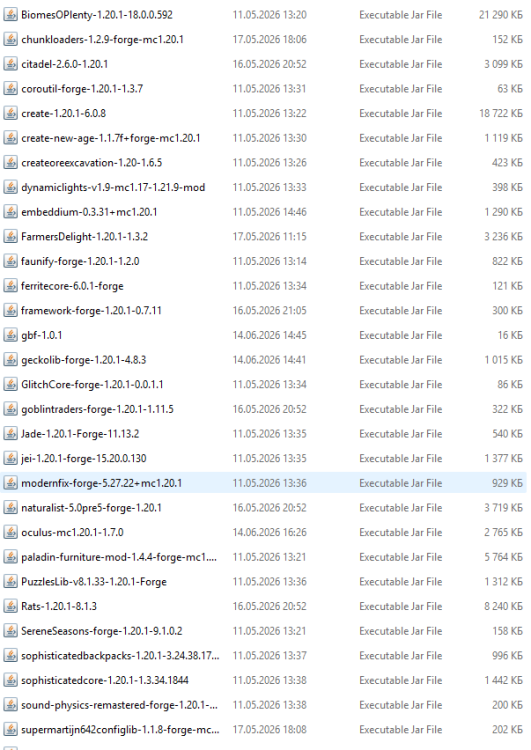The width and height of the screenshot is (531, 750).
Task: Select the jar icon for dynamiclights-v1.9-mc1.17-1.21.9-mod
Action: (x=11, y=187)
